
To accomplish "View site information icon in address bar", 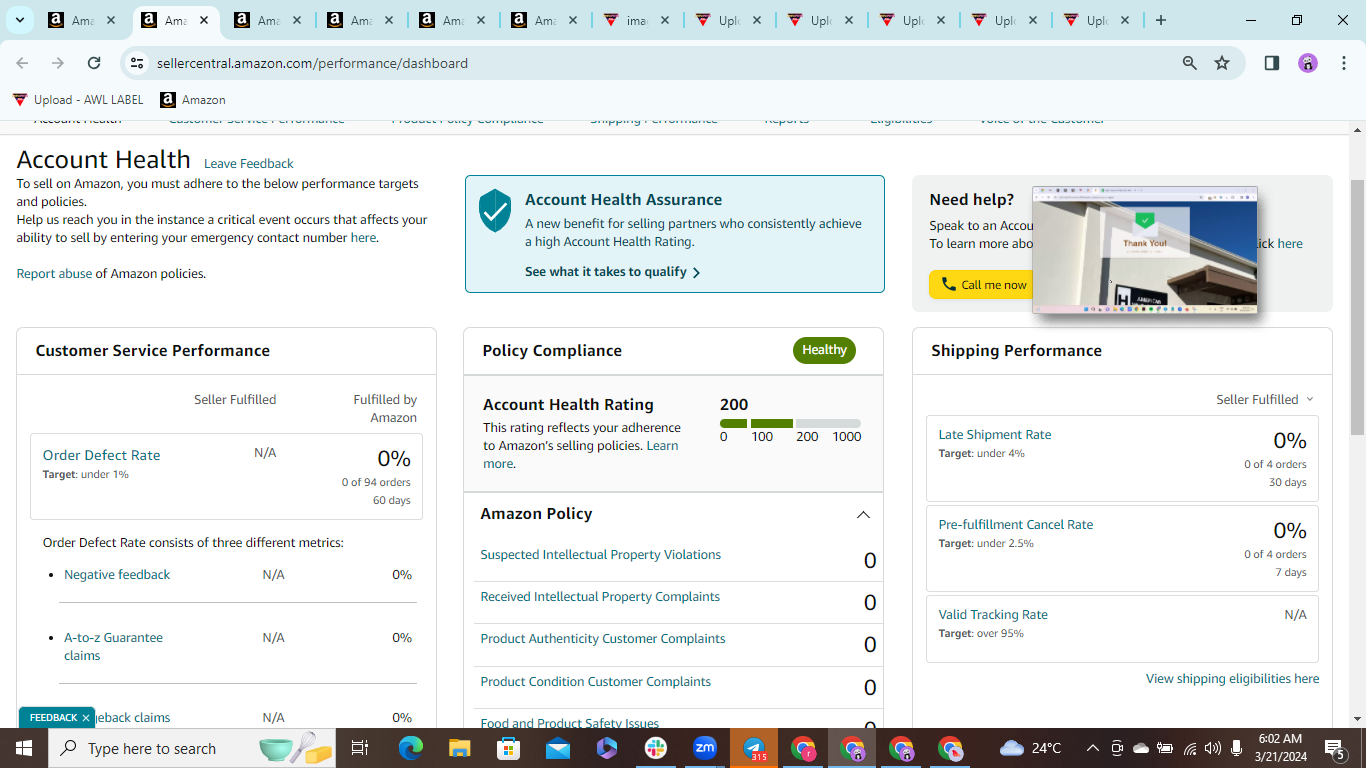I will [x=137, y=63].
